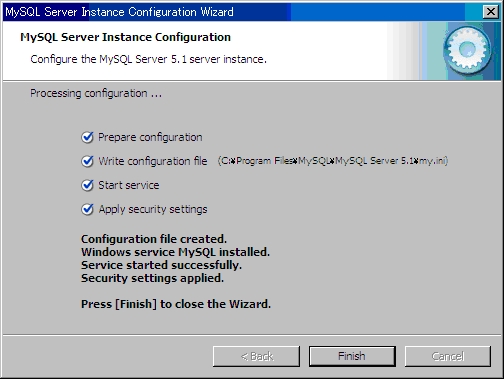Select the Prepare configuration step label
This screenshot has height=379, width=504.
tap(150, 137)
